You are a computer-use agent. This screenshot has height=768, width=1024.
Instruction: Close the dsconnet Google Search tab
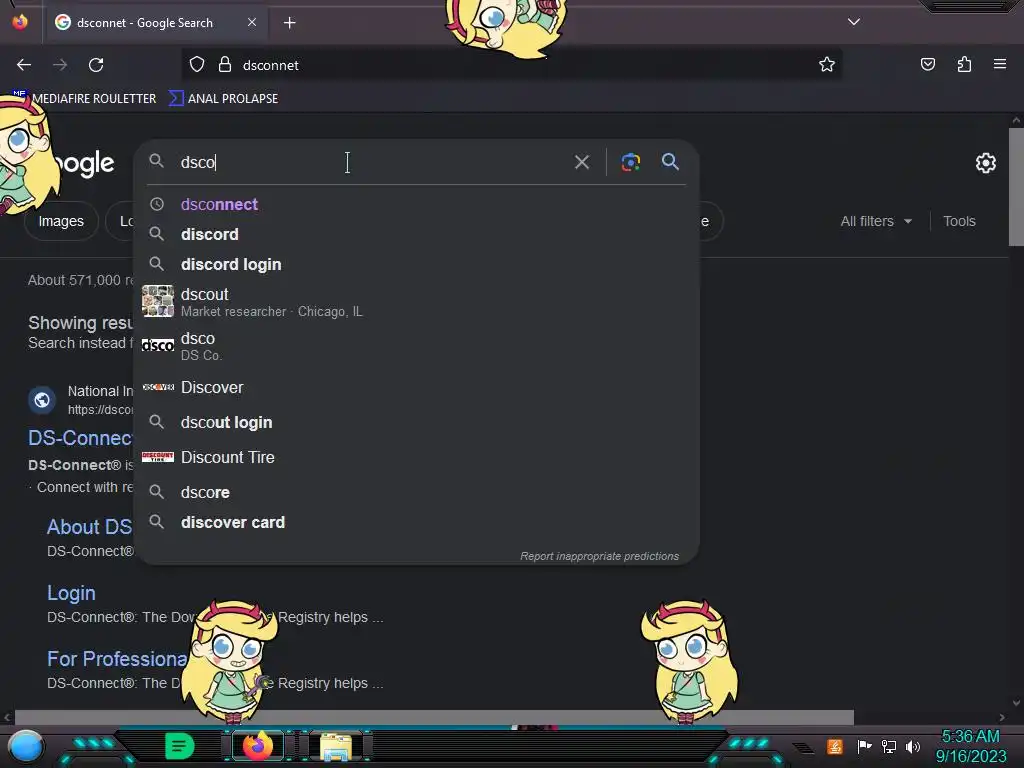coord(252,22)
